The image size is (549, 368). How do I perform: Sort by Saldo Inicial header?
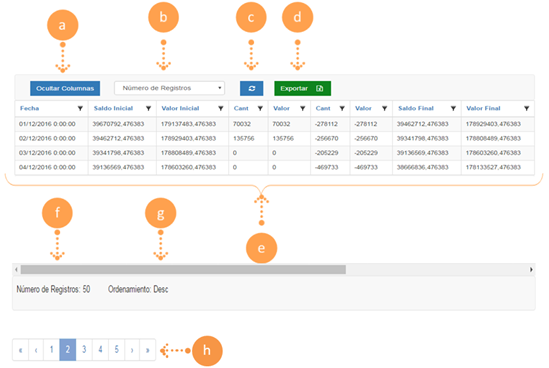tap(113, 108)
